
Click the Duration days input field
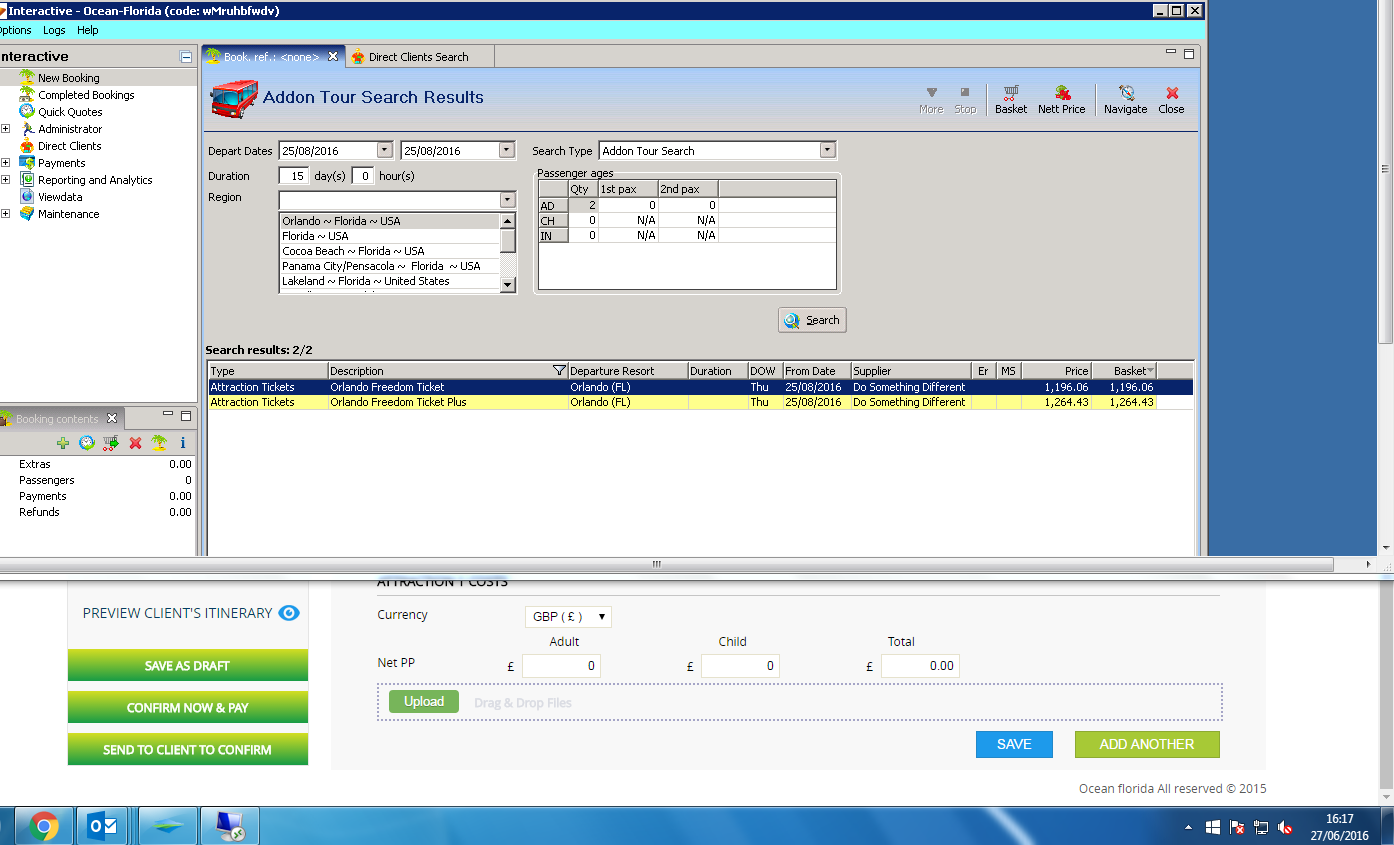294,176
